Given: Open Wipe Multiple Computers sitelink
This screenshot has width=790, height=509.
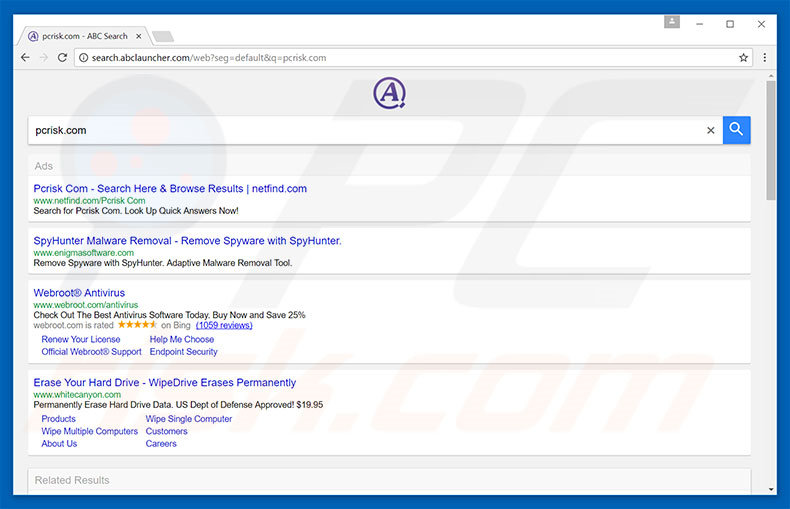Looking at the screenshot, I should [90, 431].
